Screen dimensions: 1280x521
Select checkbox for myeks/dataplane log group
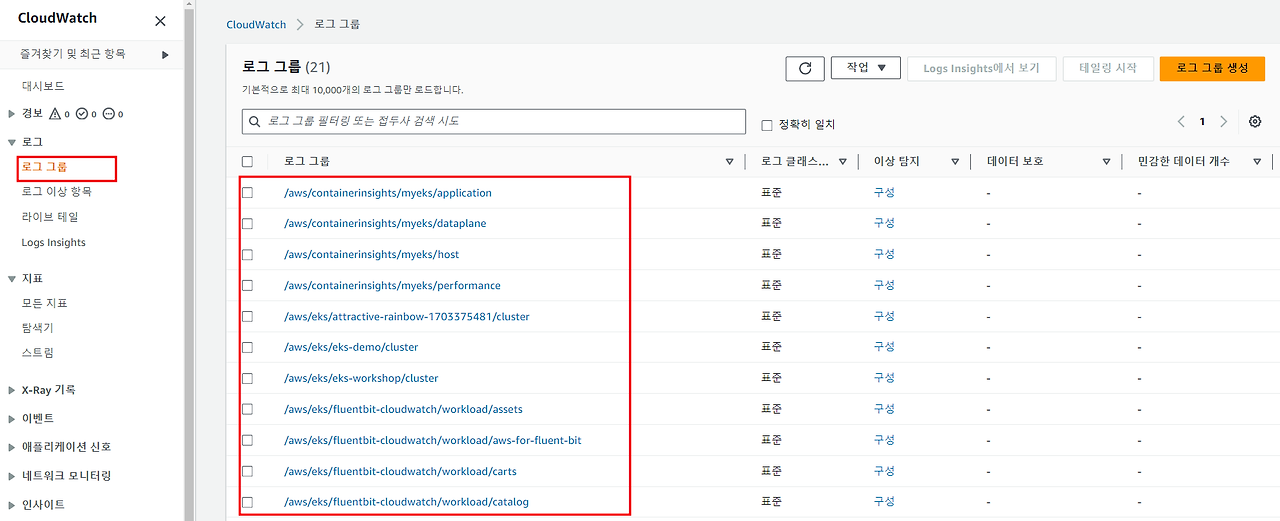click(x=248, y=224)
